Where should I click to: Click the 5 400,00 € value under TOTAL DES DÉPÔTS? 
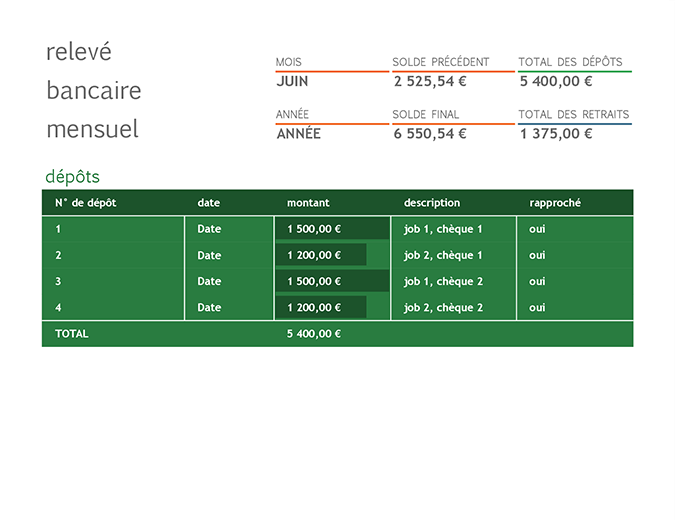(556, 82)
